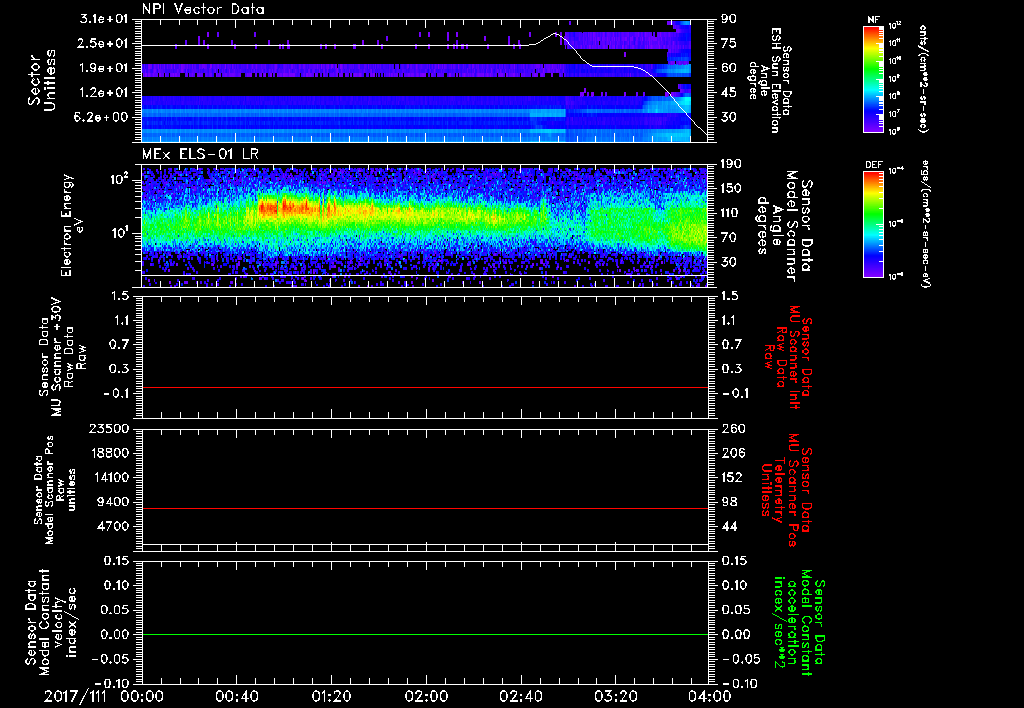Image resolution: width=1024 pixels, height=708 pixels.
Task: Click the red MU Scanner Int Raw Data label
Action: pos(790,356)
